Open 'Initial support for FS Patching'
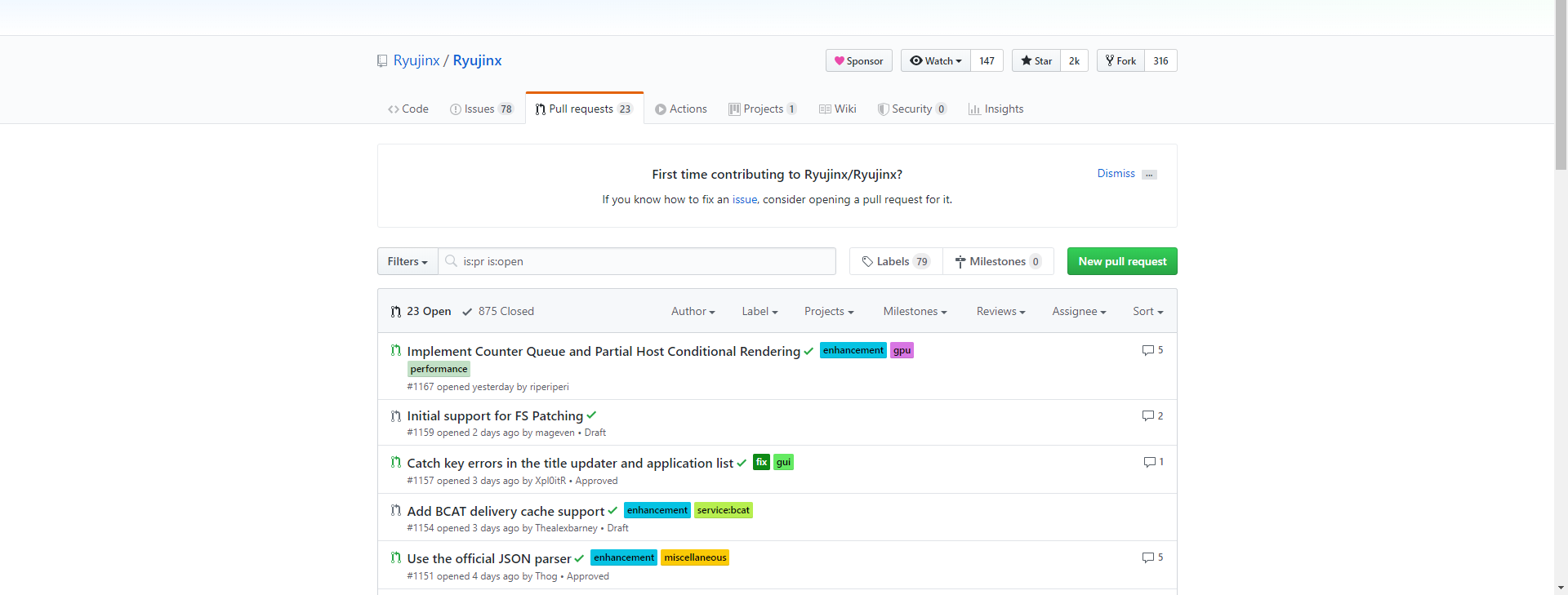Screen dimensions: 1568x595 (x=495, y=415)
